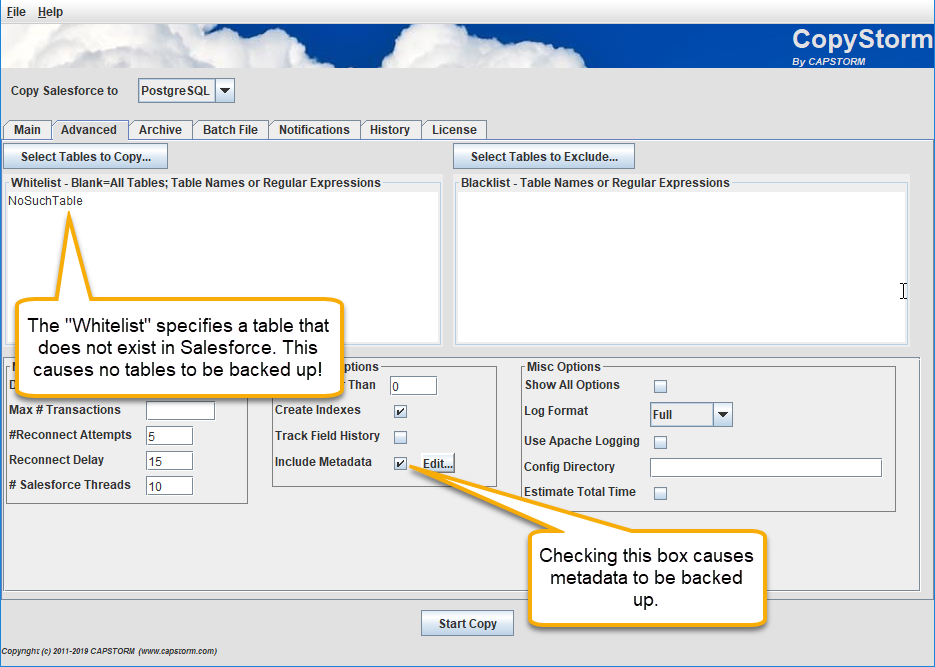Open the Help menu

click(50, 12)
